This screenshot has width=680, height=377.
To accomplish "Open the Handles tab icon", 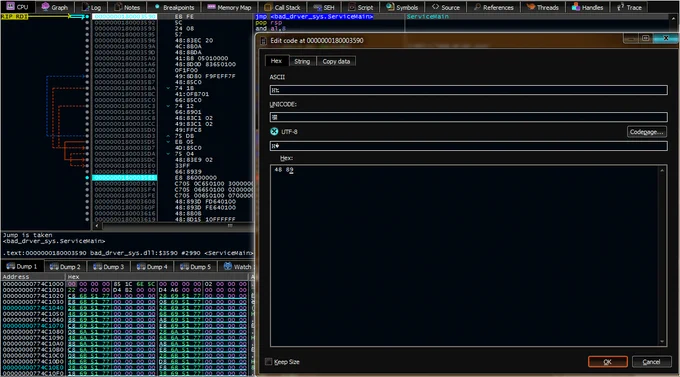I will pyautogui.click(x=576, y=7).
